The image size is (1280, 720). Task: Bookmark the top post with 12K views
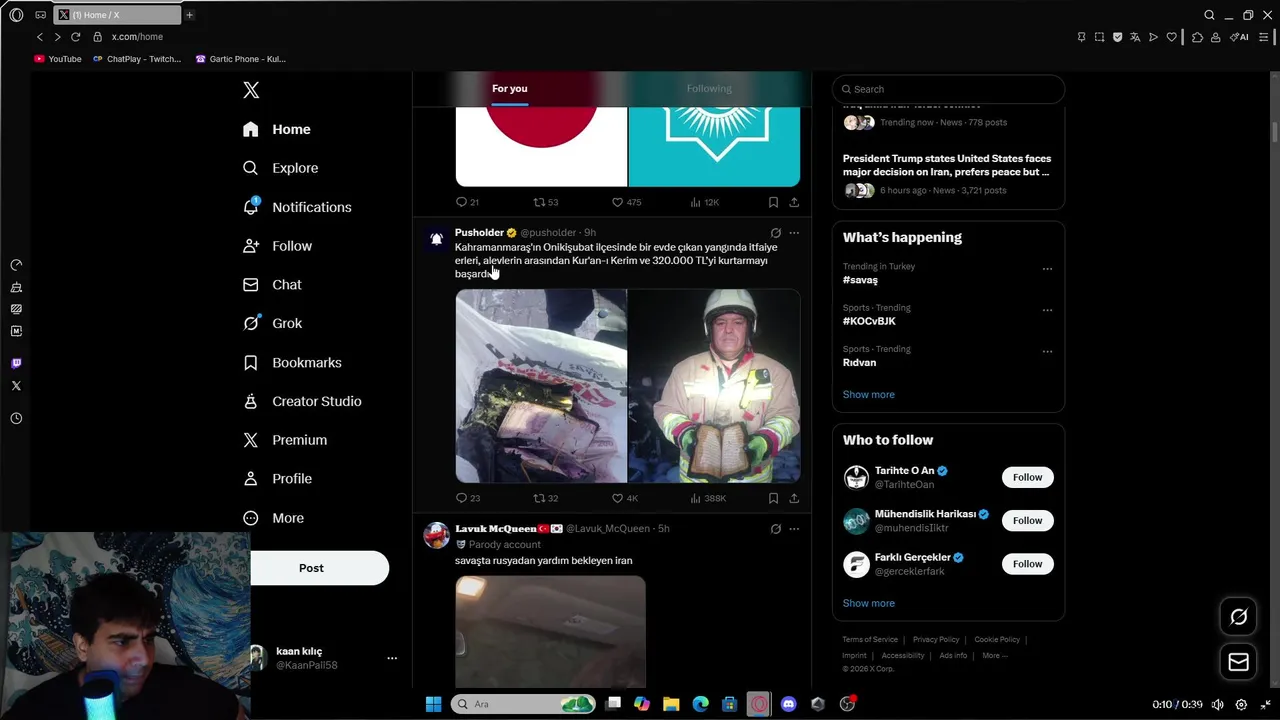773,202
